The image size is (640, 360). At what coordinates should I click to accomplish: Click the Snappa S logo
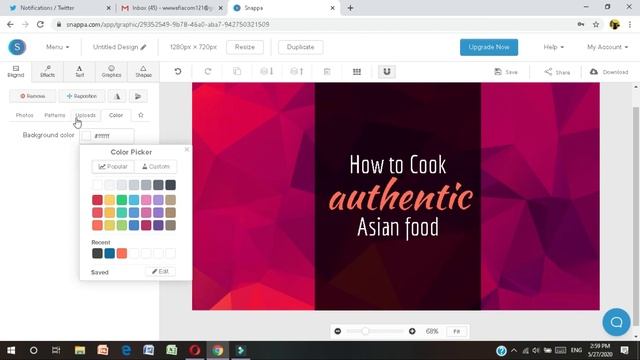(x=17, y=47)
